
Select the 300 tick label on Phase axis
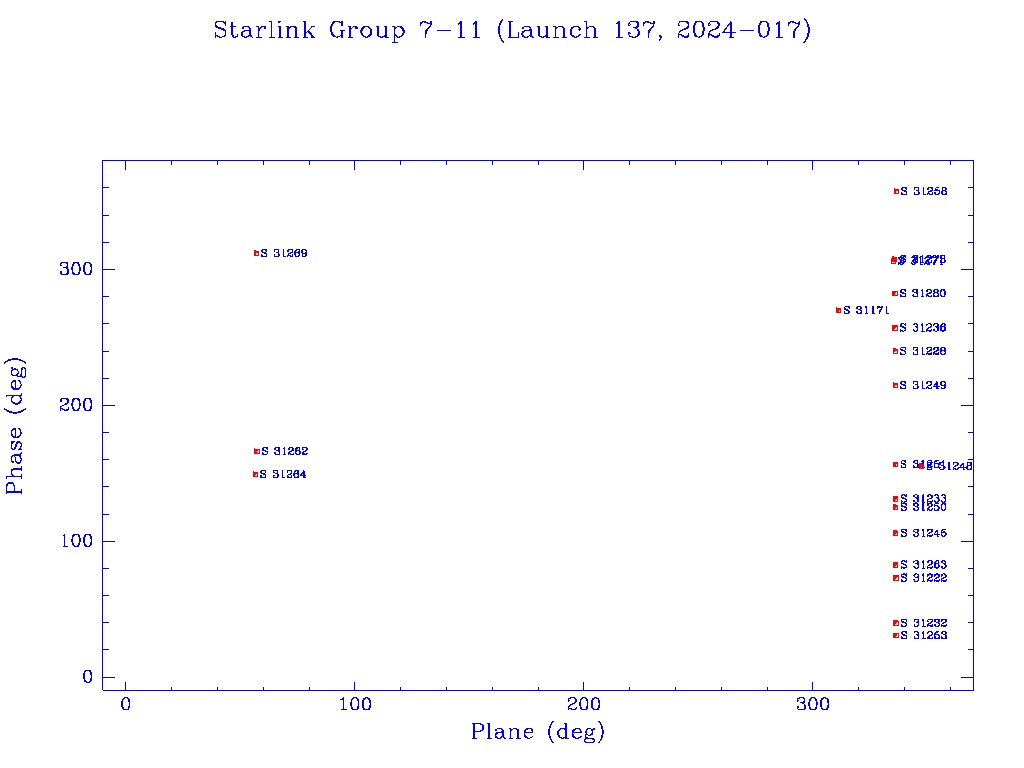[x=76, y=269]
